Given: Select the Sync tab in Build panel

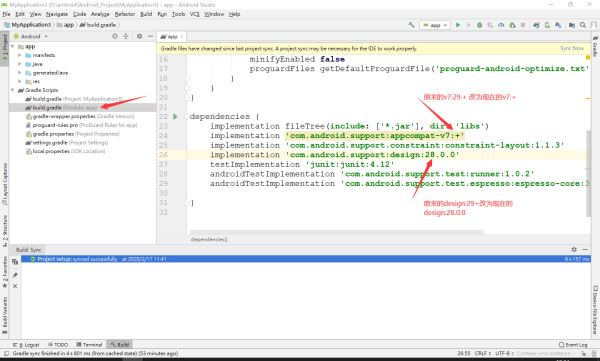Looking at the screenshot, I should [x=36, y=250].
